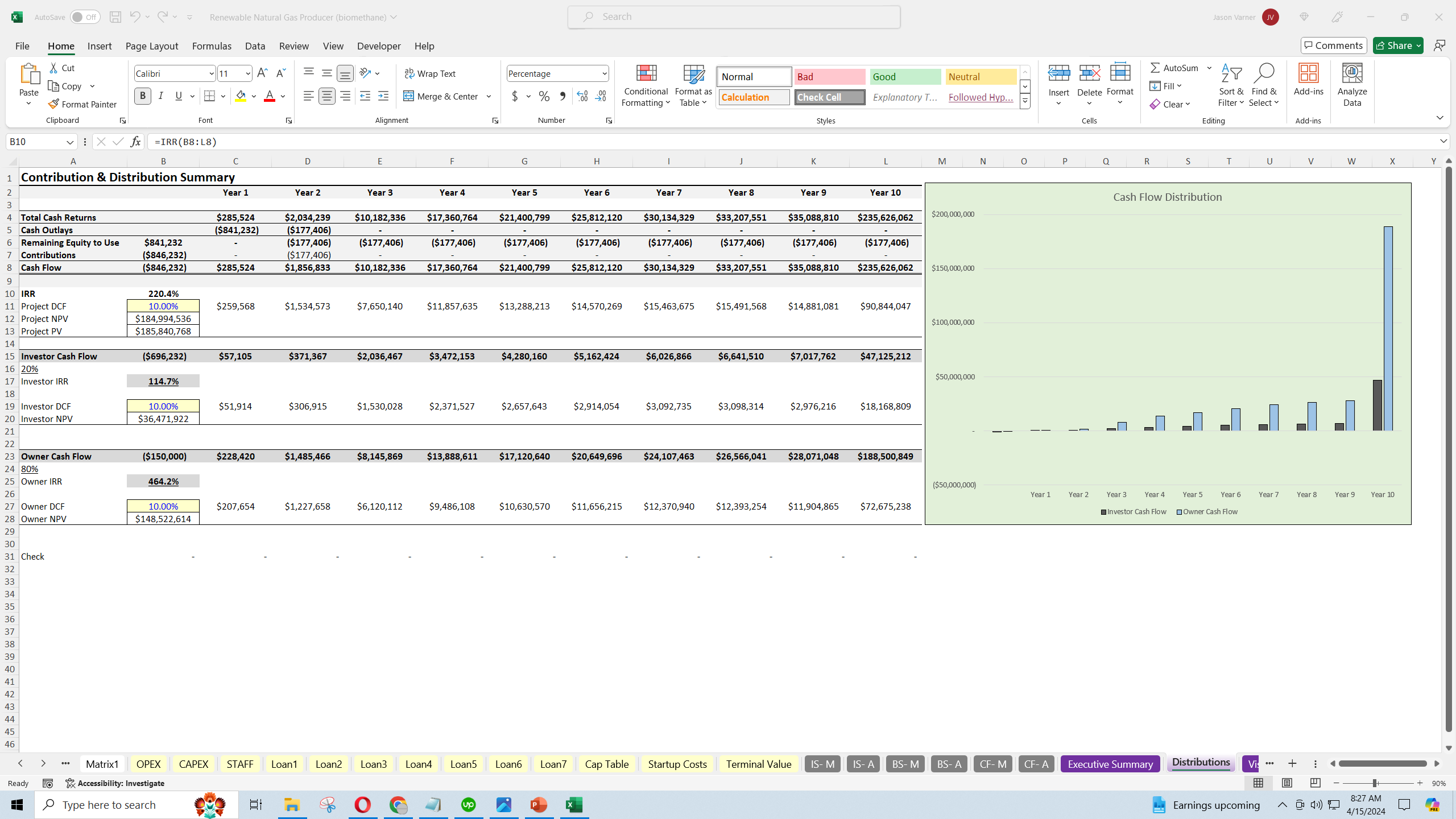1456x819 pixels.
Task: Decrease indent in Alignment group
Action: pyautogui.click(x=365, y=96)
